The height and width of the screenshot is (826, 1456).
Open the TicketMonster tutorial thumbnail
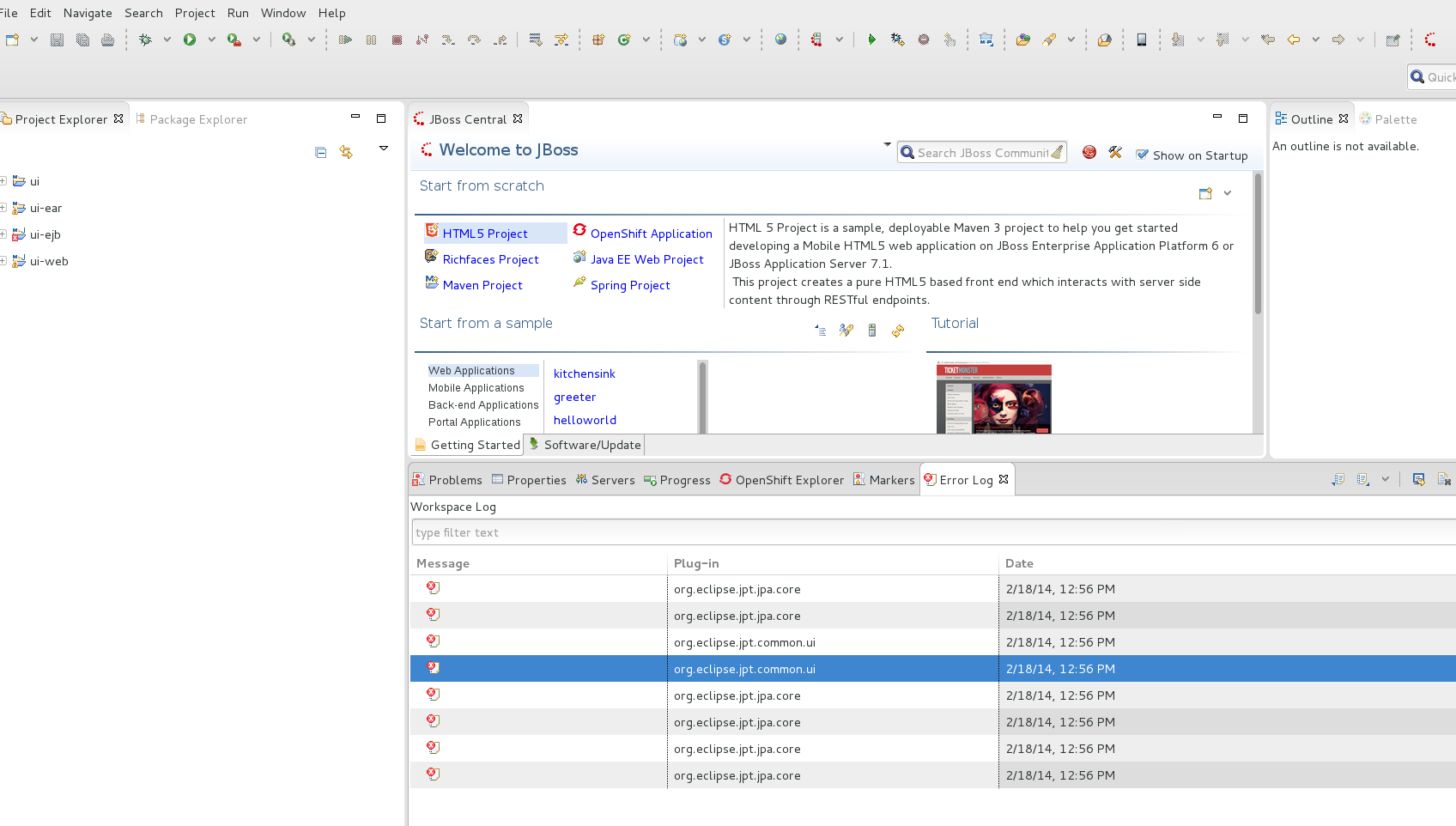993,398
